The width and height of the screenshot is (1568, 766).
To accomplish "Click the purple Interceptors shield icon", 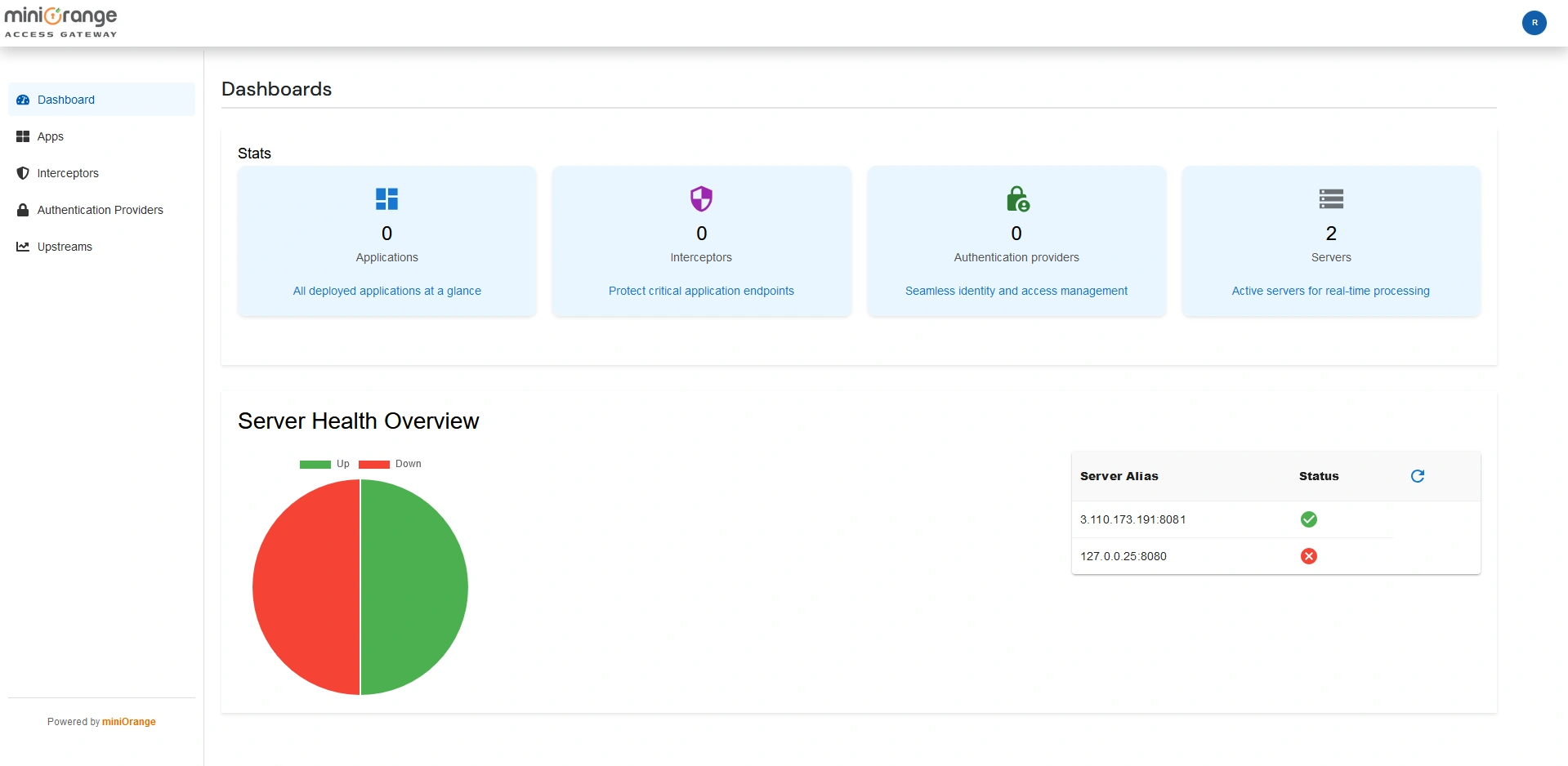I will [x=701, y=198].
